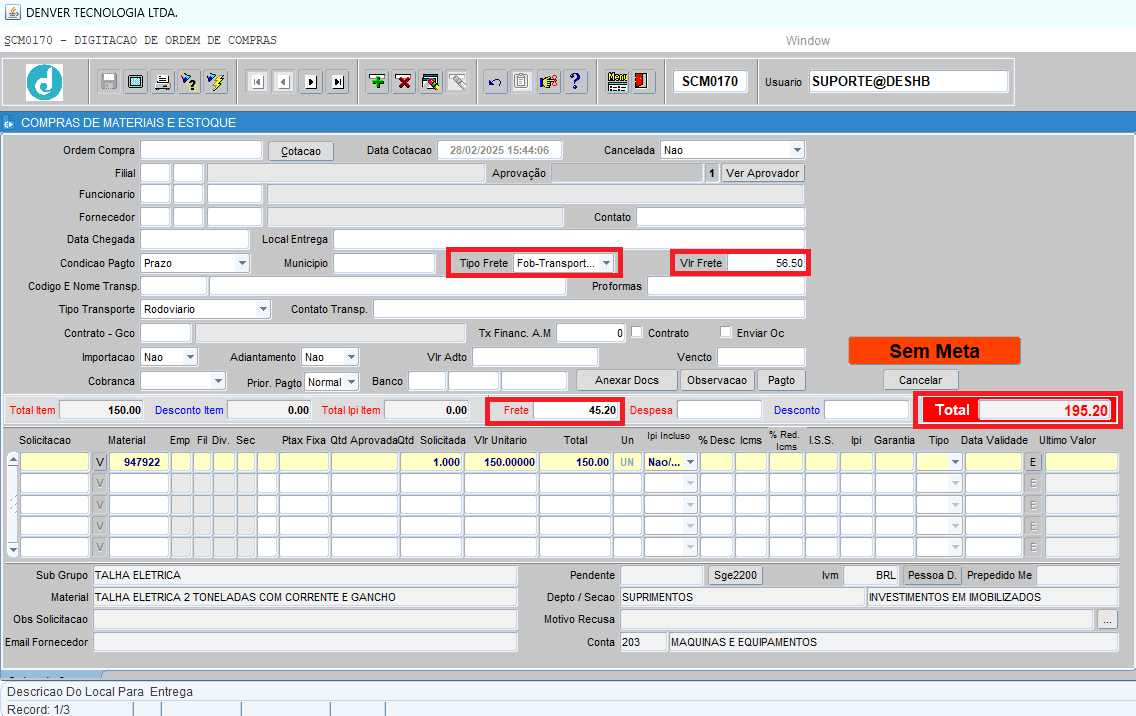Open the Window menu
Image resolution: width=1136 pixels, height=716 pixels.
[808, 41]
